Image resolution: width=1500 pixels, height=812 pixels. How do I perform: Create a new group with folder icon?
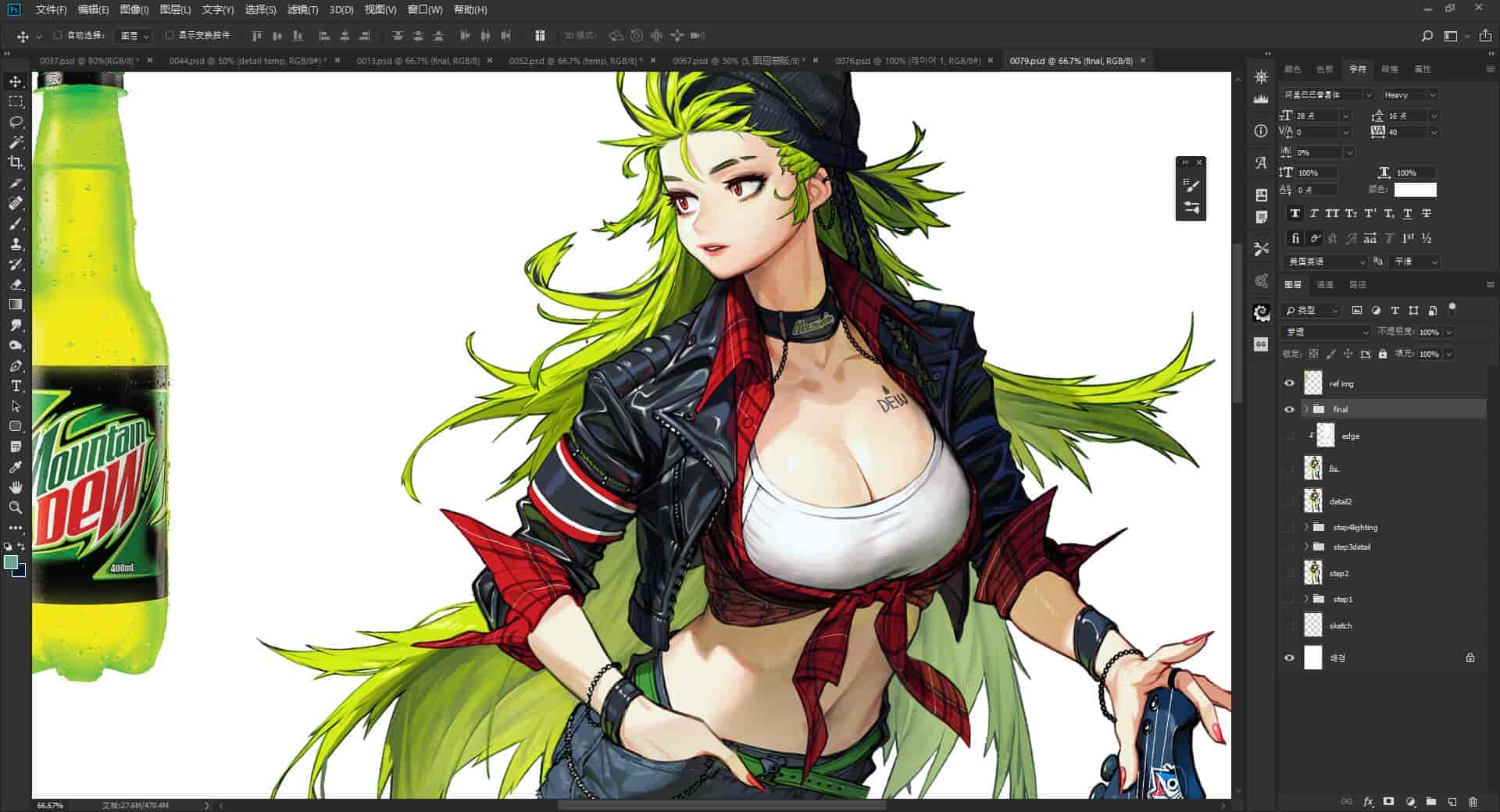1430,801
